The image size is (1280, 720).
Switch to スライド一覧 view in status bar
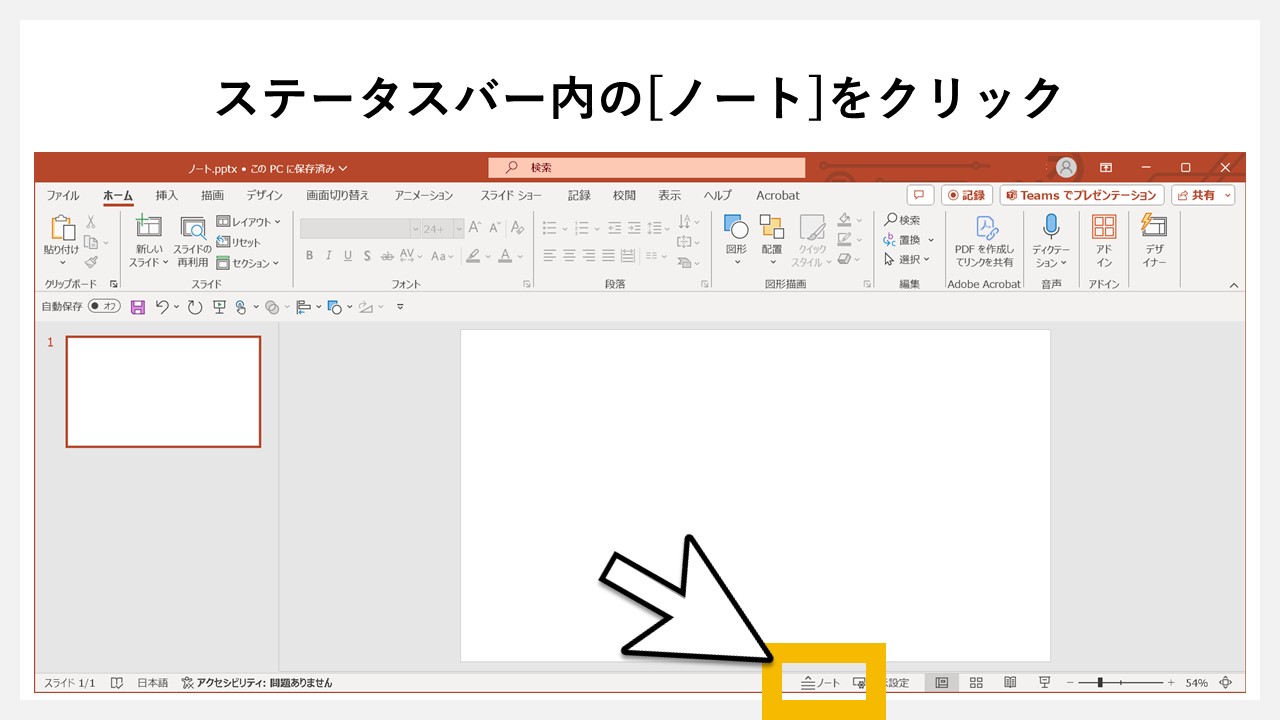[976, 682]
